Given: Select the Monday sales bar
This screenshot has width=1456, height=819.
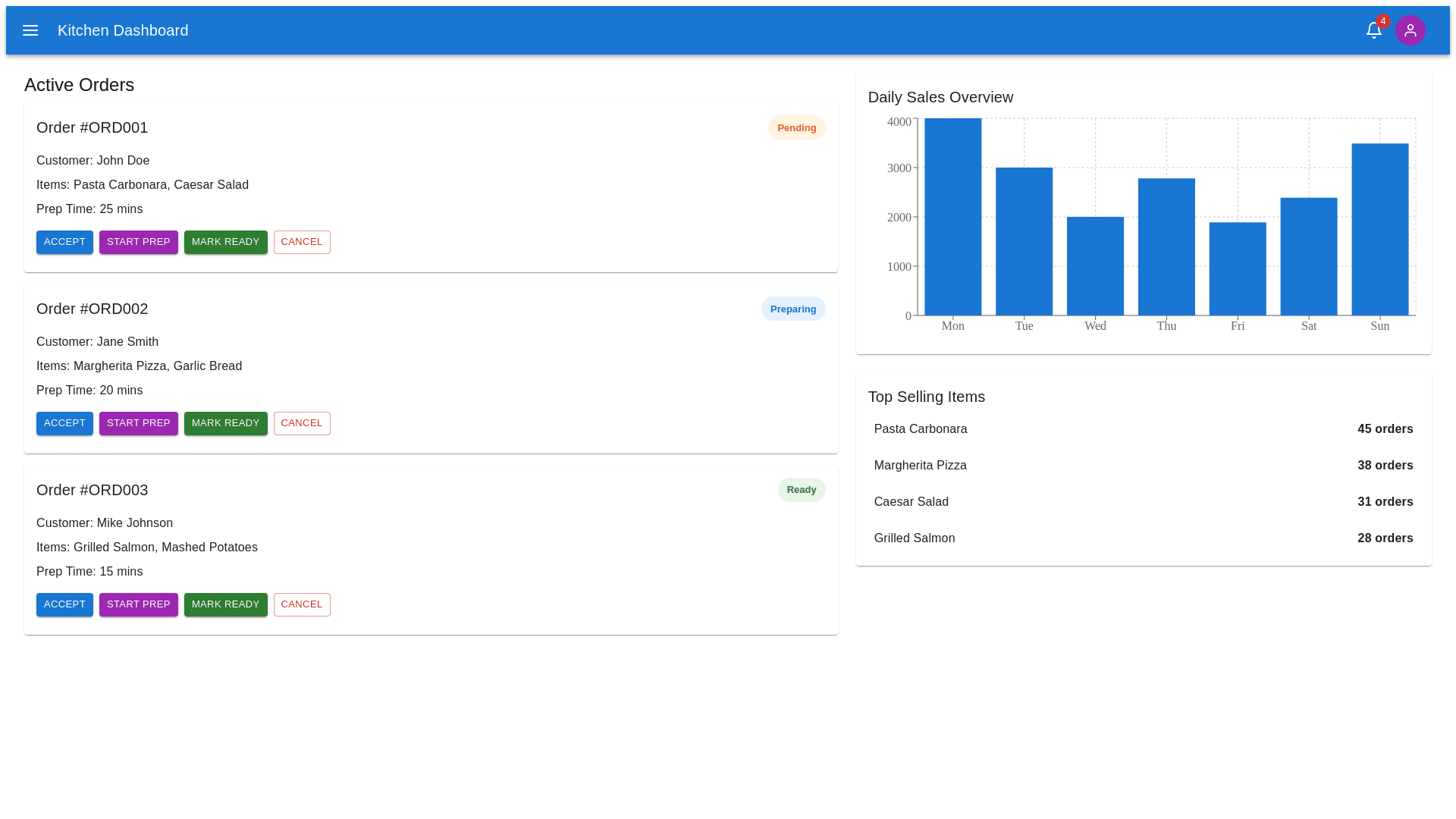Looking at the screenshot, I should [952, 217].
